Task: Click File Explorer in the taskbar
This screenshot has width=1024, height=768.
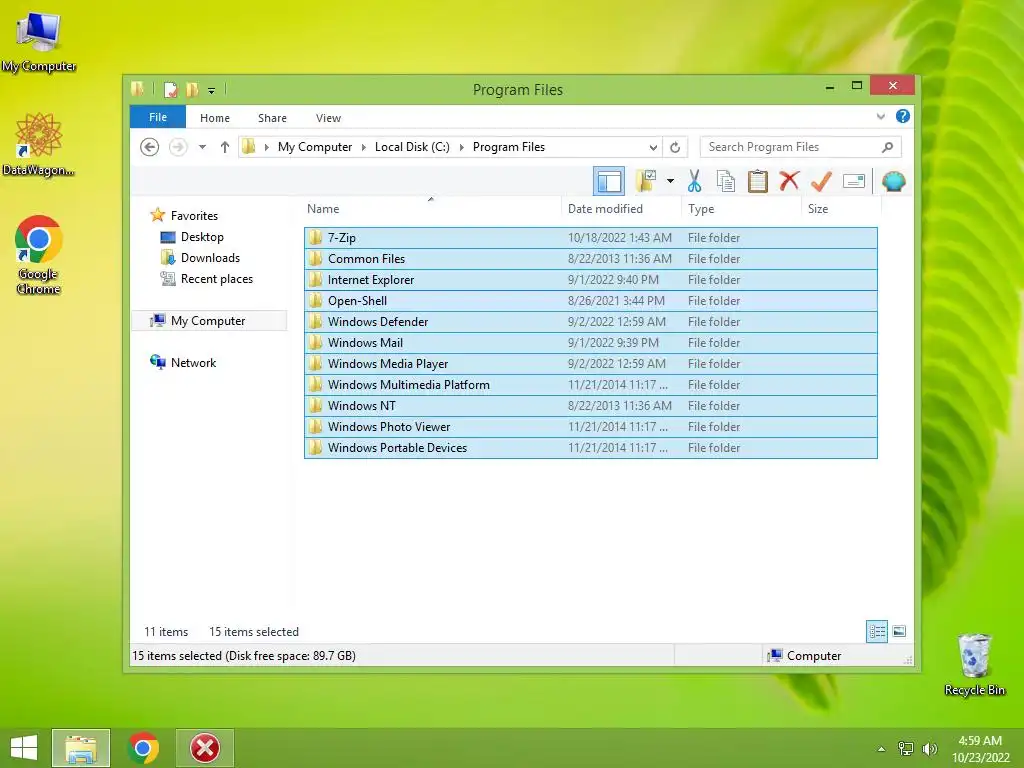Action: click(x=81, y=748)
